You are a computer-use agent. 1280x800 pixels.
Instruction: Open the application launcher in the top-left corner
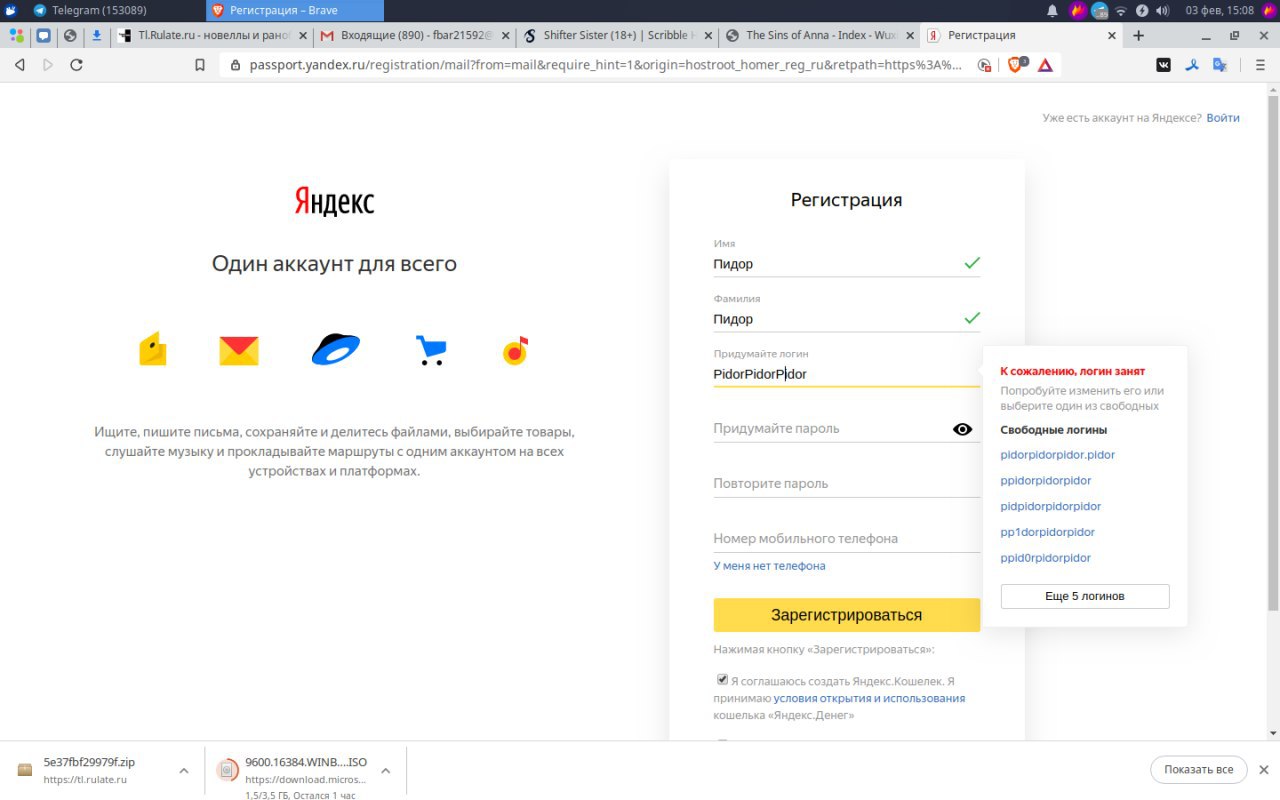click(11, 10)
